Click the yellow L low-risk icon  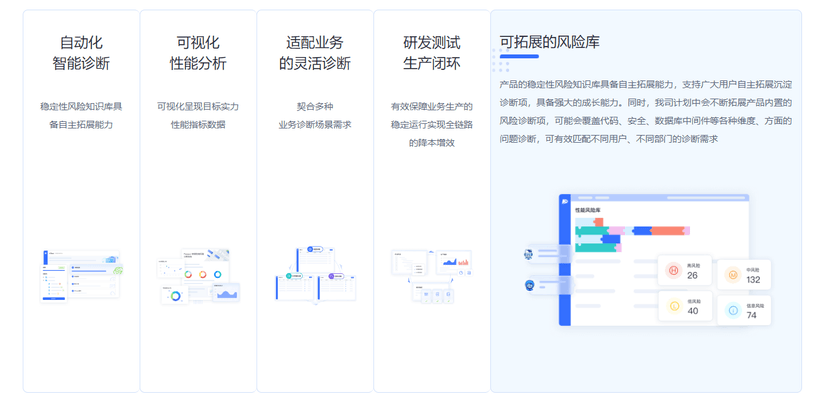(674, 306)
